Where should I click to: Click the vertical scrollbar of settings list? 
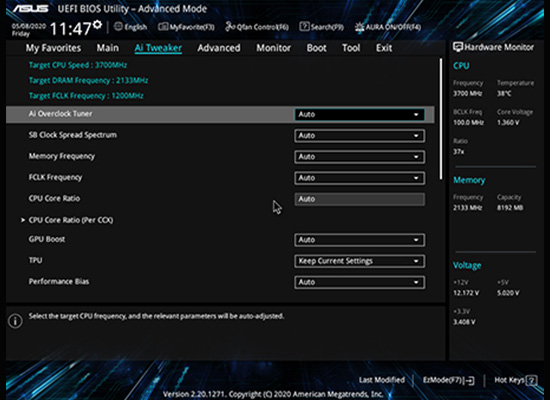tap(441, 119)
